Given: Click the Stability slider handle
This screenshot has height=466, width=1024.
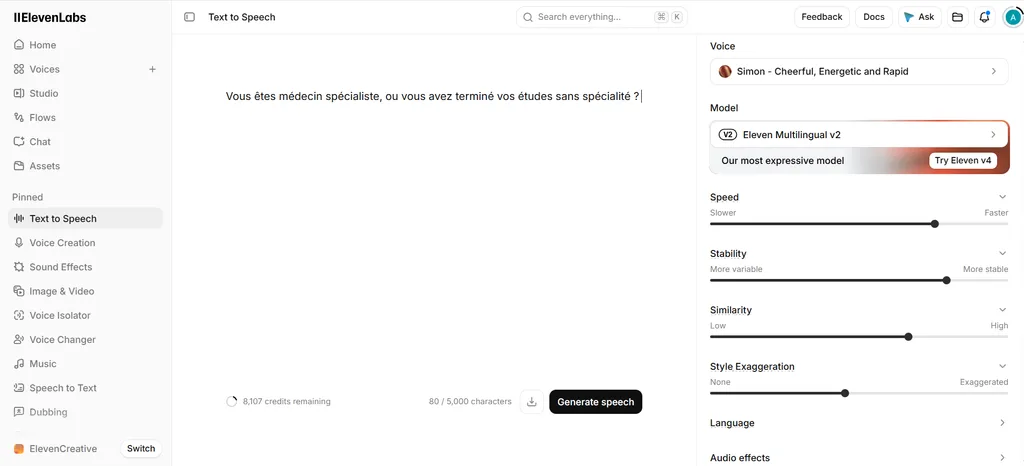Looking at the screenshot, I should click(946, 280).
